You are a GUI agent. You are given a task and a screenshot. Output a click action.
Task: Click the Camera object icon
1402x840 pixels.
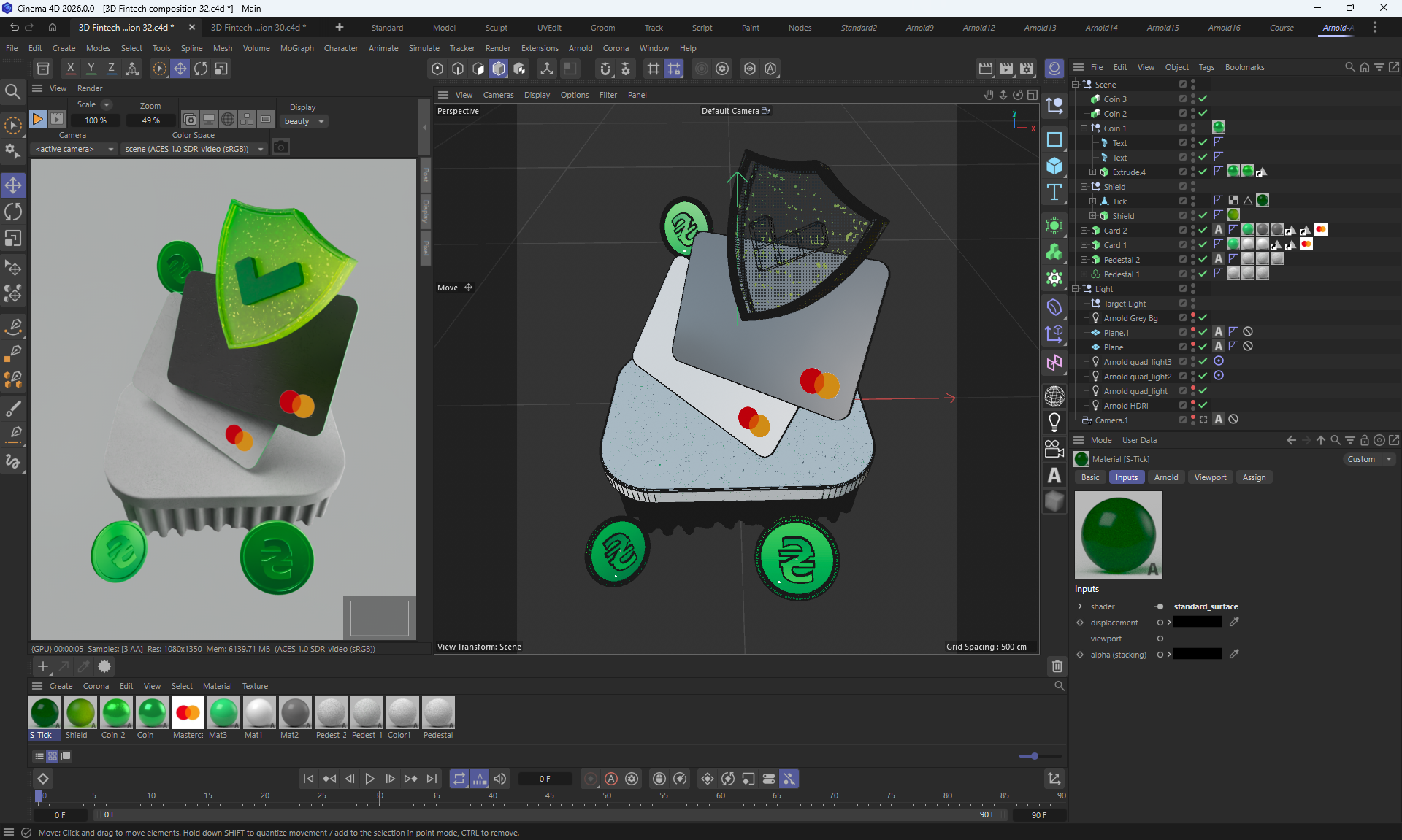1054,448
